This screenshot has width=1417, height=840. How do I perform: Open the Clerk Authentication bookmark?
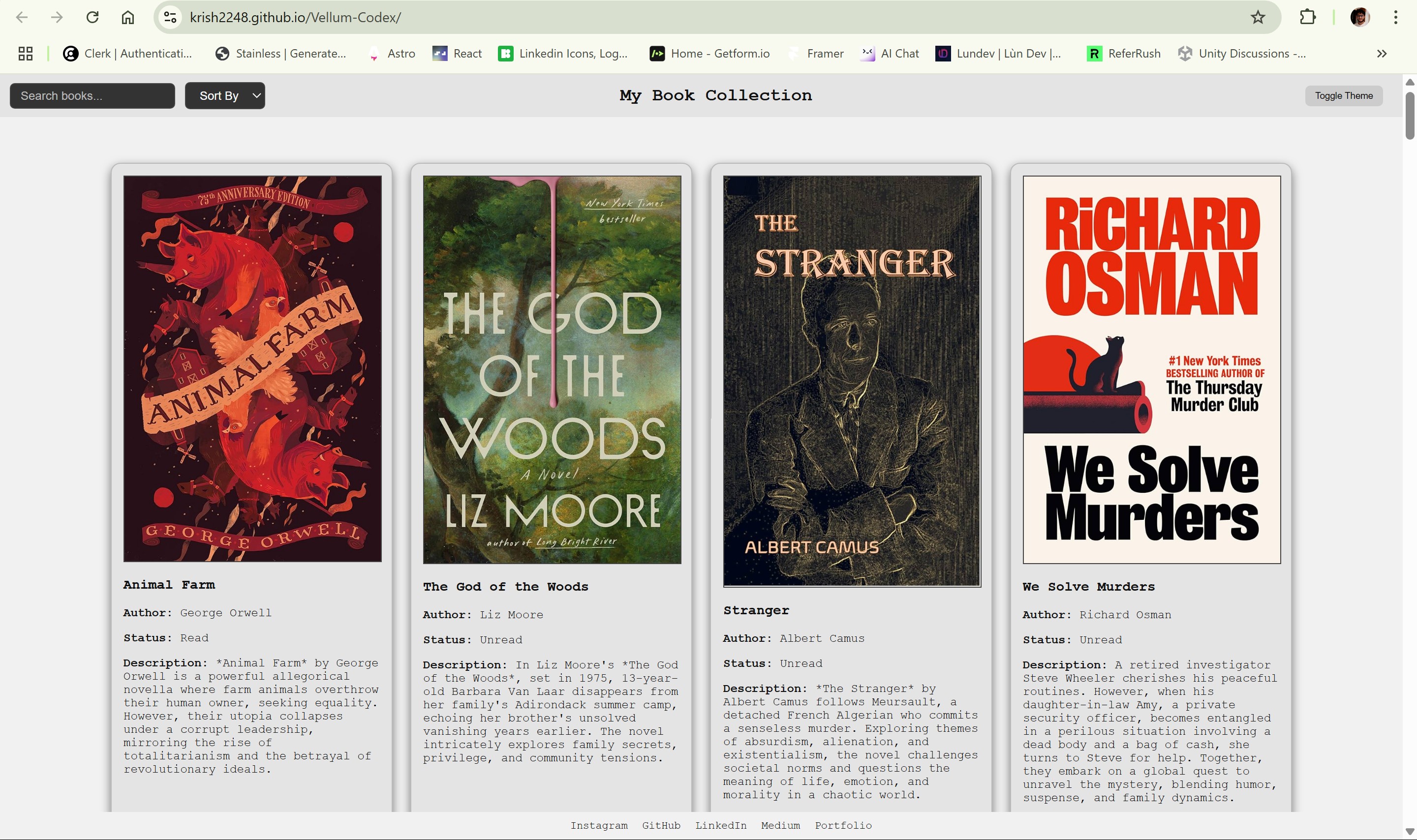point(127,54)
